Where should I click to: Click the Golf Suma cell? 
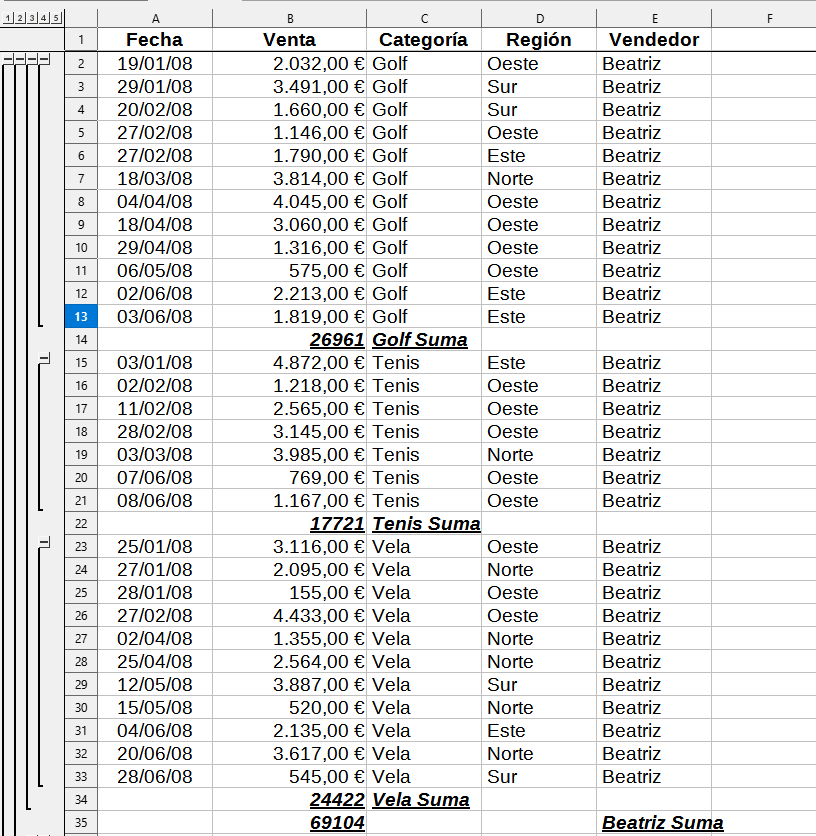tap(423, 339)
